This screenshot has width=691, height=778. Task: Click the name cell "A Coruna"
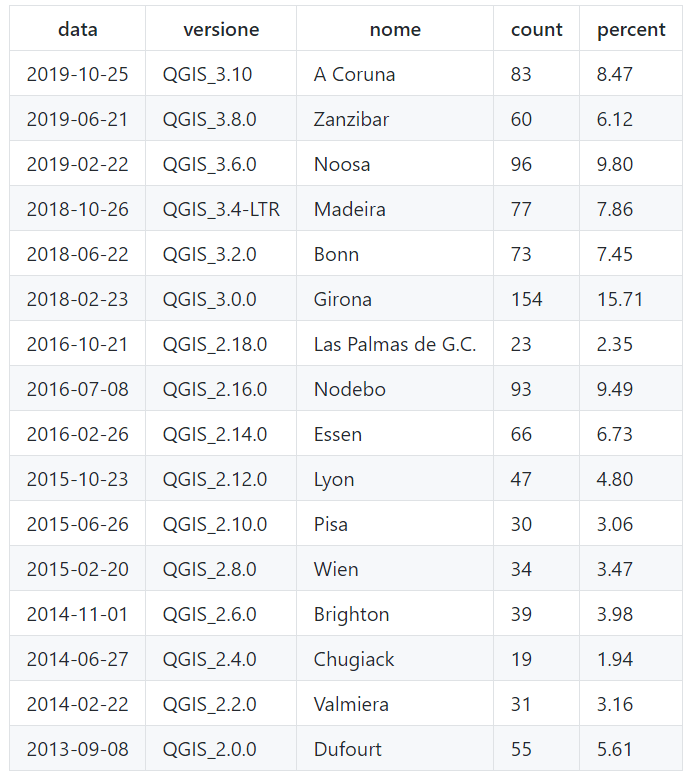(x=354, y=74)
